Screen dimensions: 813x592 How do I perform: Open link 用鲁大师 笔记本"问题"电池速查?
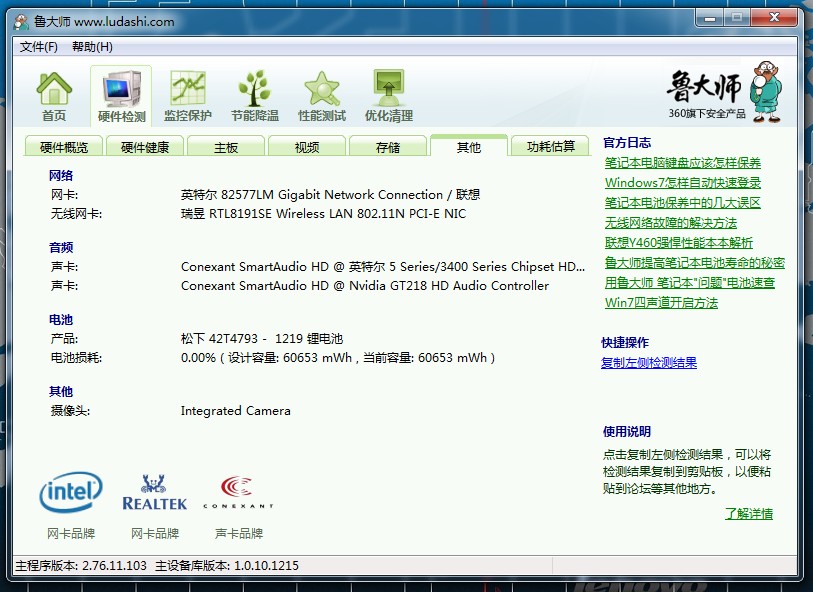(x=690, y=283)
